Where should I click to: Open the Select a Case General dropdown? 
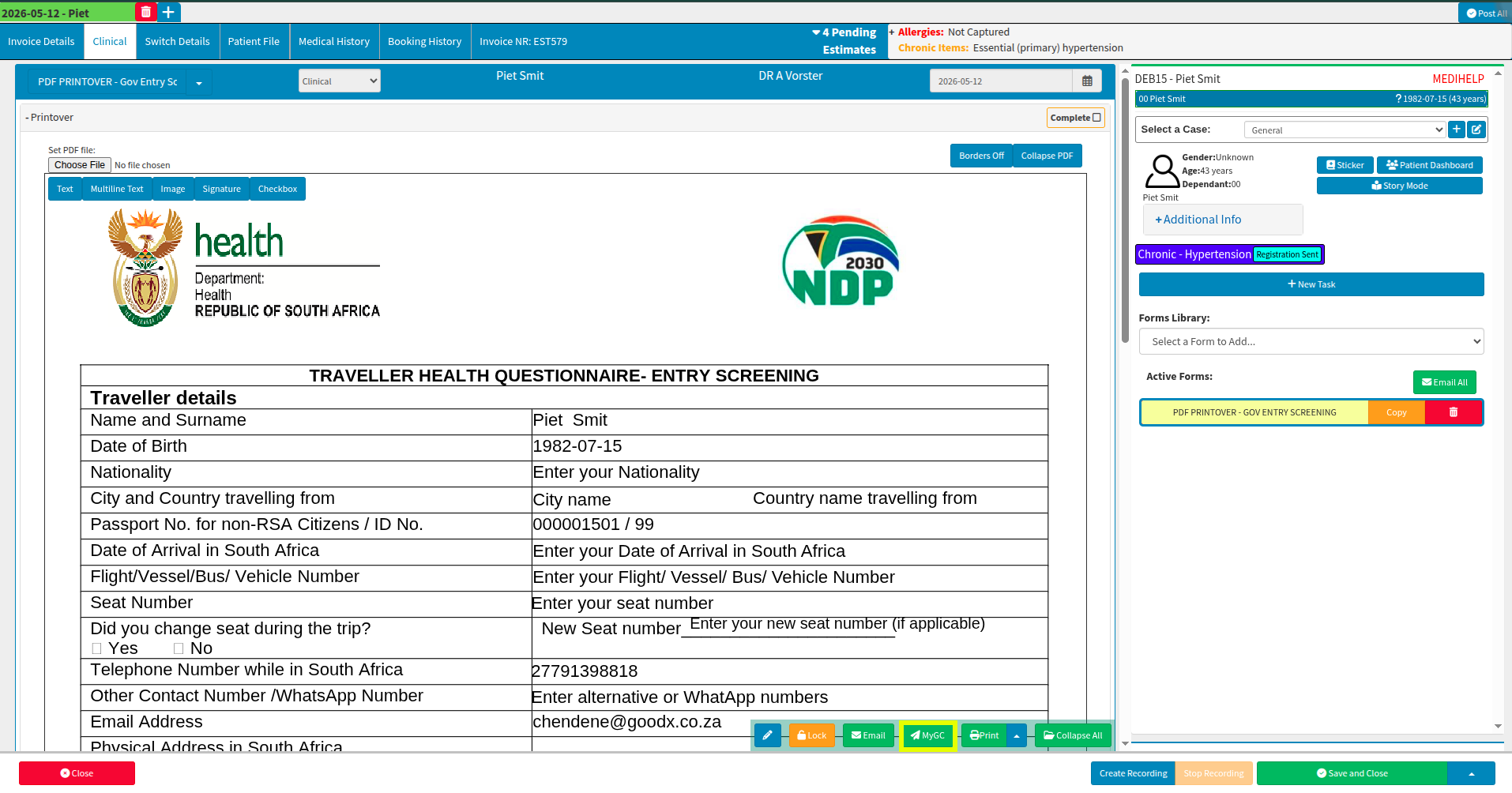tap(1345, 130)
